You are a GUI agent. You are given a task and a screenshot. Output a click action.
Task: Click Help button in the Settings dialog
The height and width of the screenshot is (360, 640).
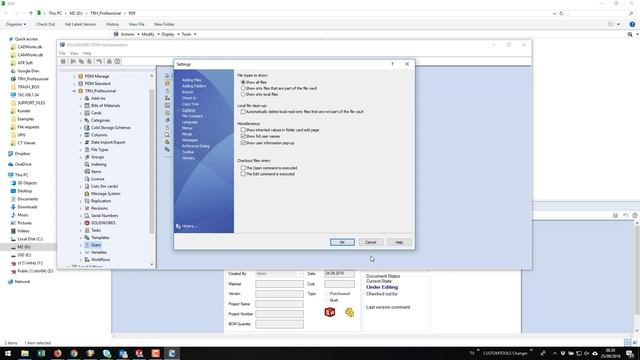click(399, 242)
